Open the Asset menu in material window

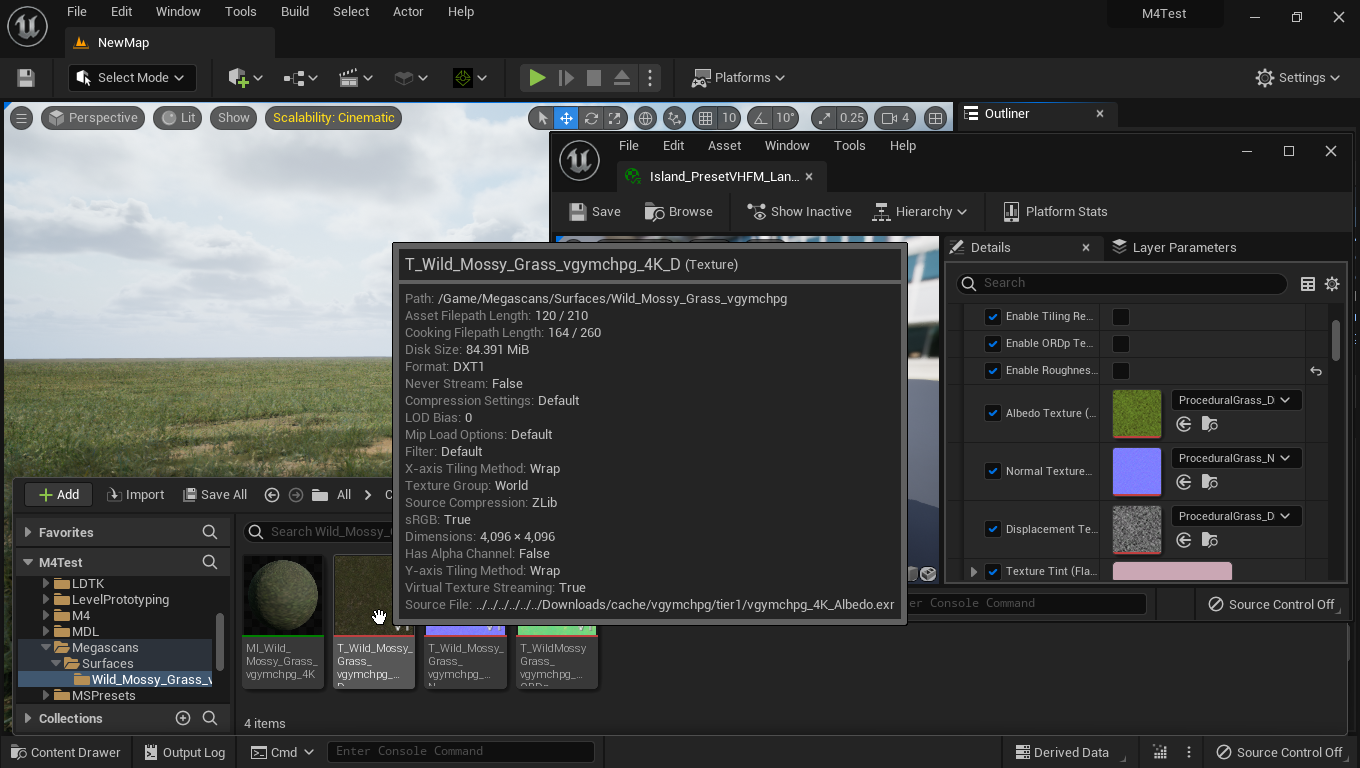click(724, 146)
